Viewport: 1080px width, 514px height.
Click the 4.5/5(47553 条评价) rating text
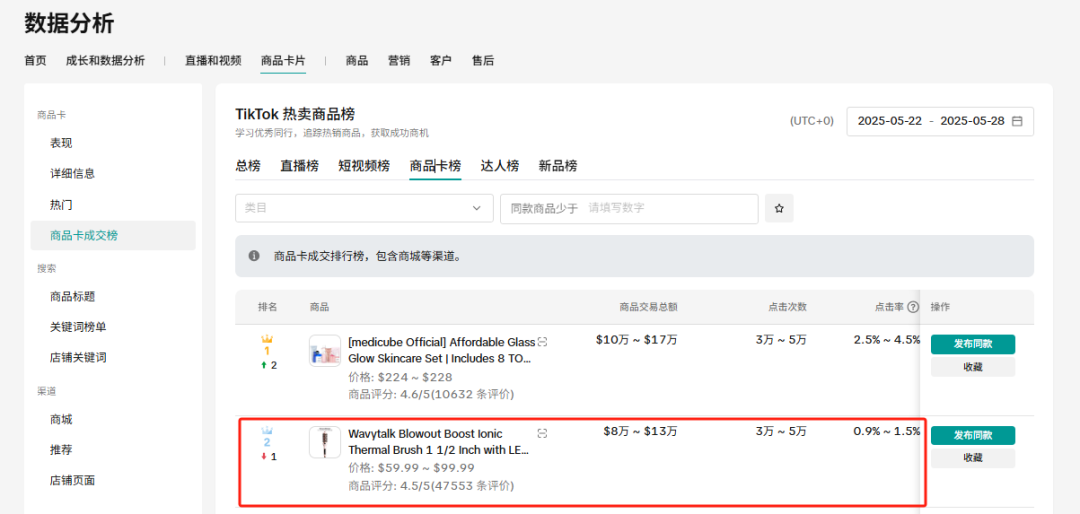pos(431,486)
